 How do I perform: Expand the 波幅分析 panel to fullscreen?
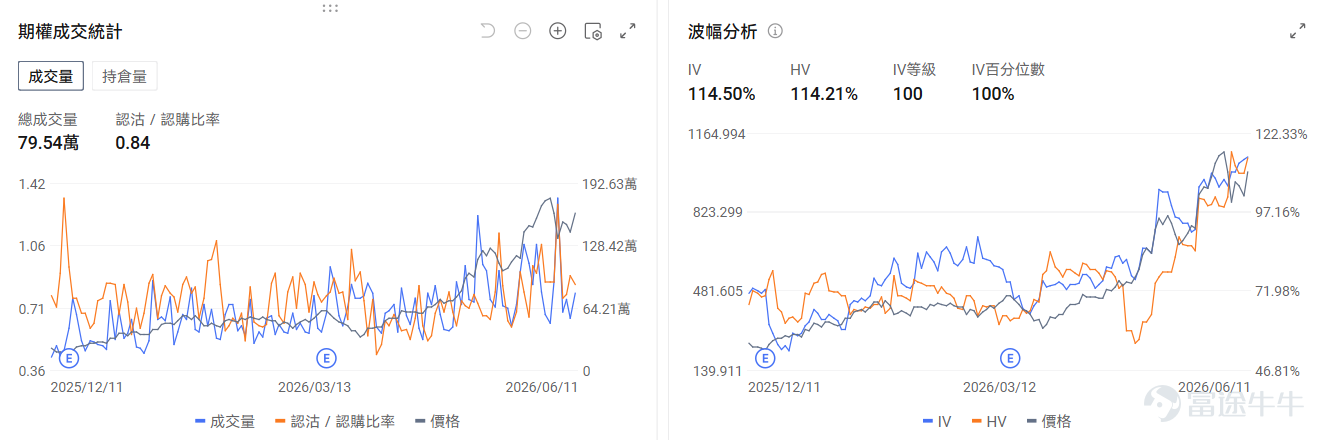[x=1298, y=31]
